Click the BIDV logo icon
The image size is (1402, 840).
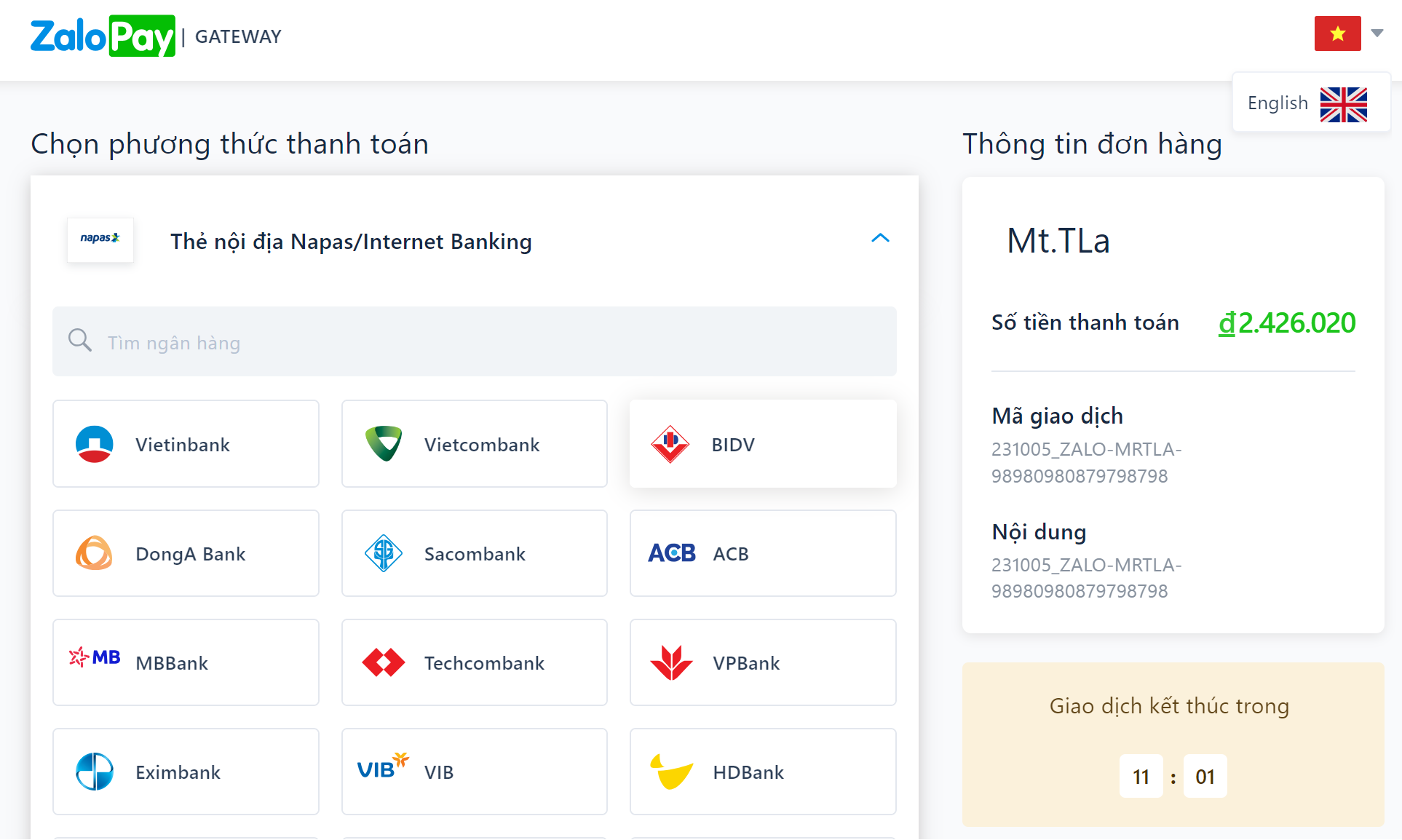670,444
